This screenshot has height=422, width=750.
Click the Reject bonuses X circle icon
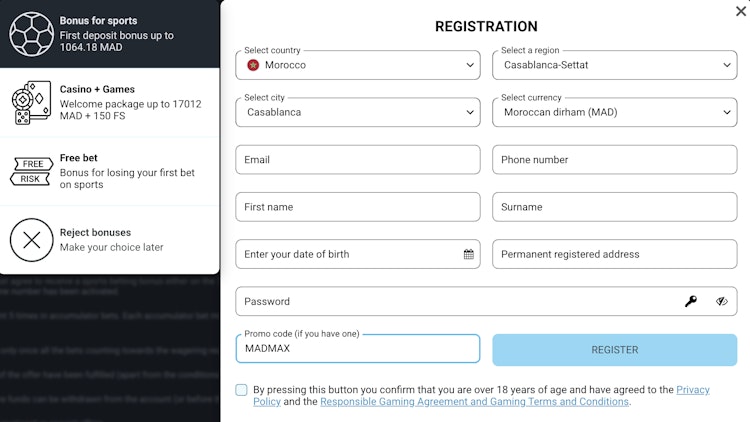[31, 240]
